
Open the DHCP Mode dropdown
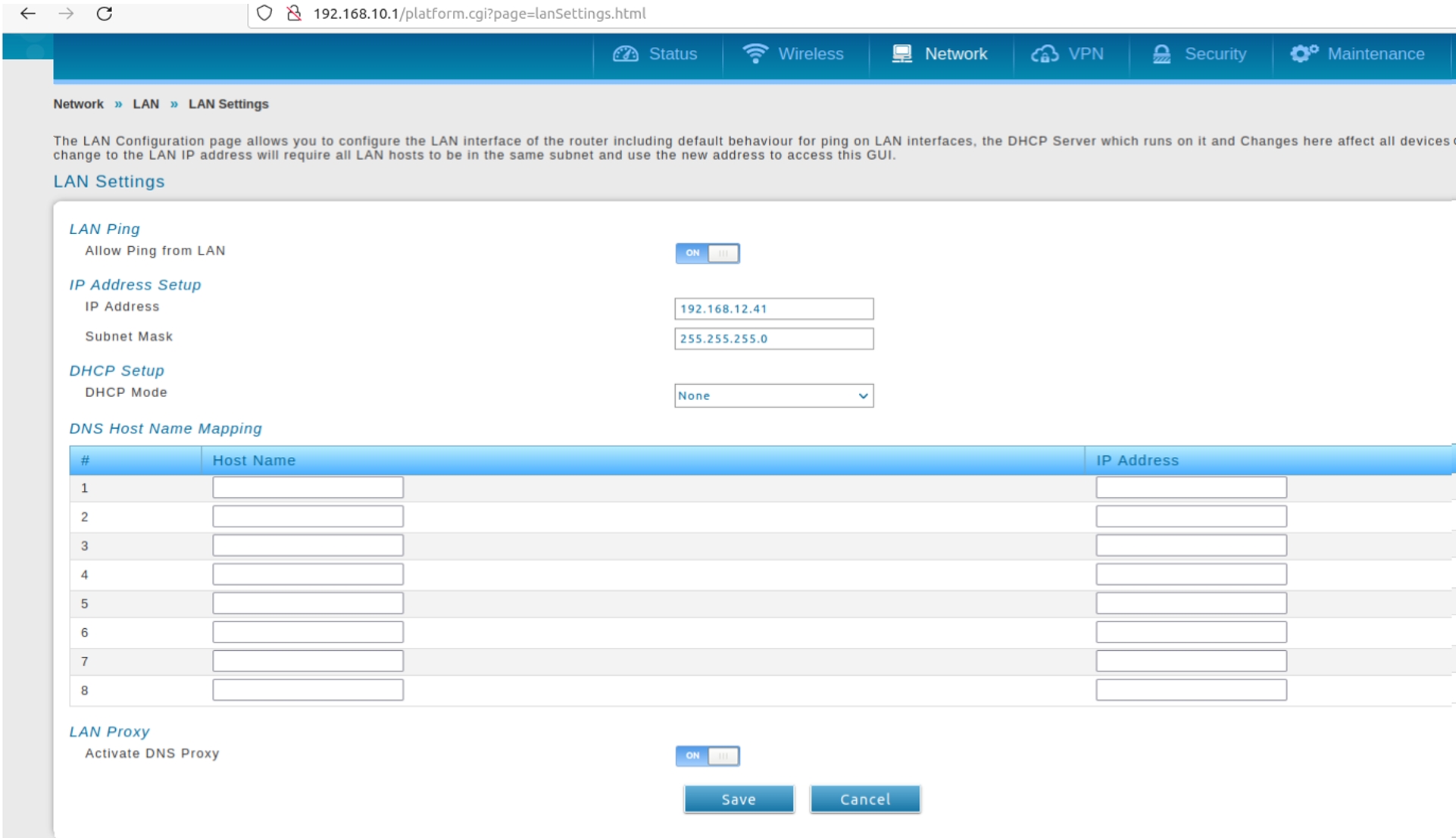coord(773,396)
